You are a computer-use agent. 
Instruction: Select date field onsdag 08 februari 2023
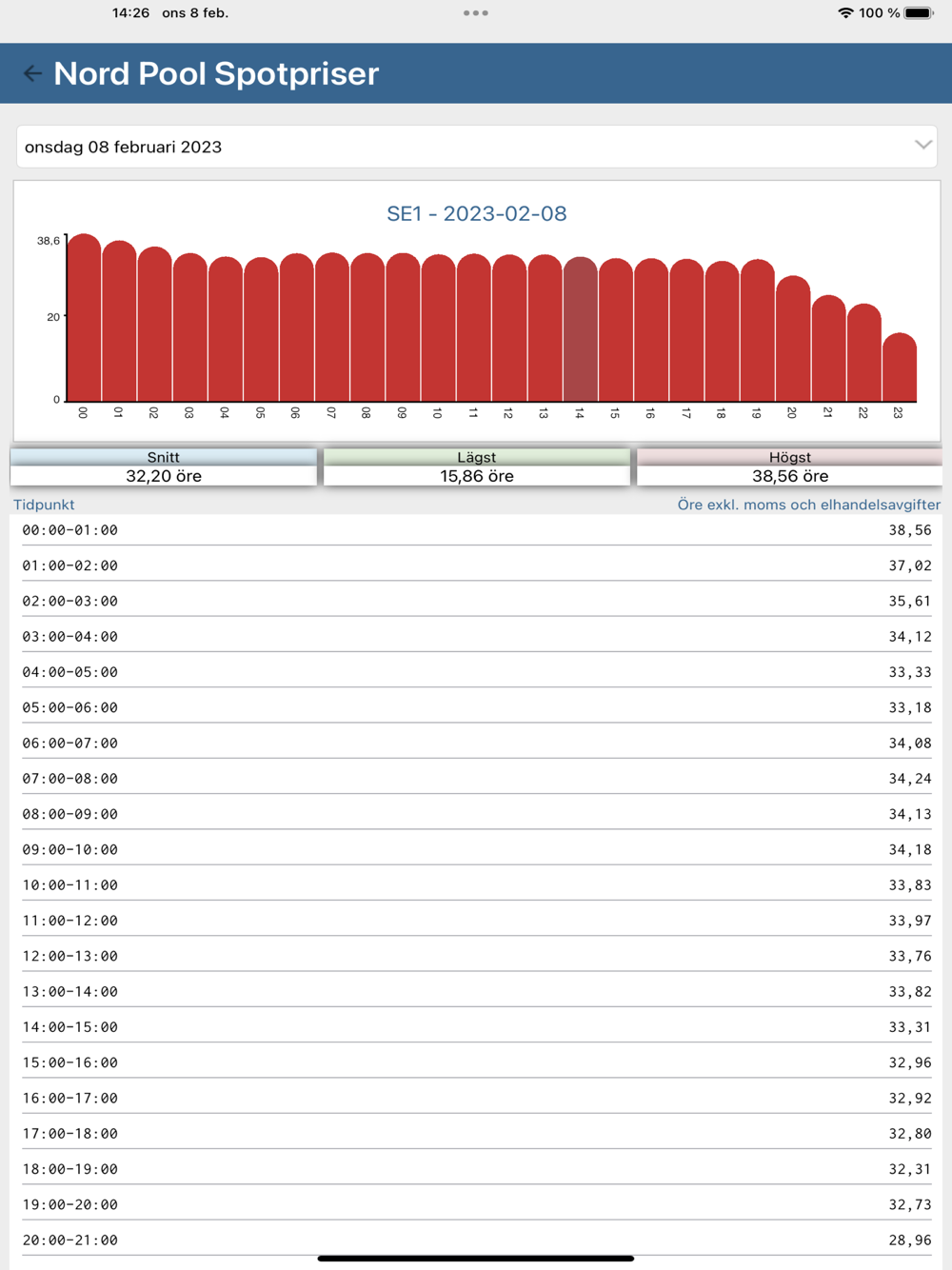[x=476, y=147]
